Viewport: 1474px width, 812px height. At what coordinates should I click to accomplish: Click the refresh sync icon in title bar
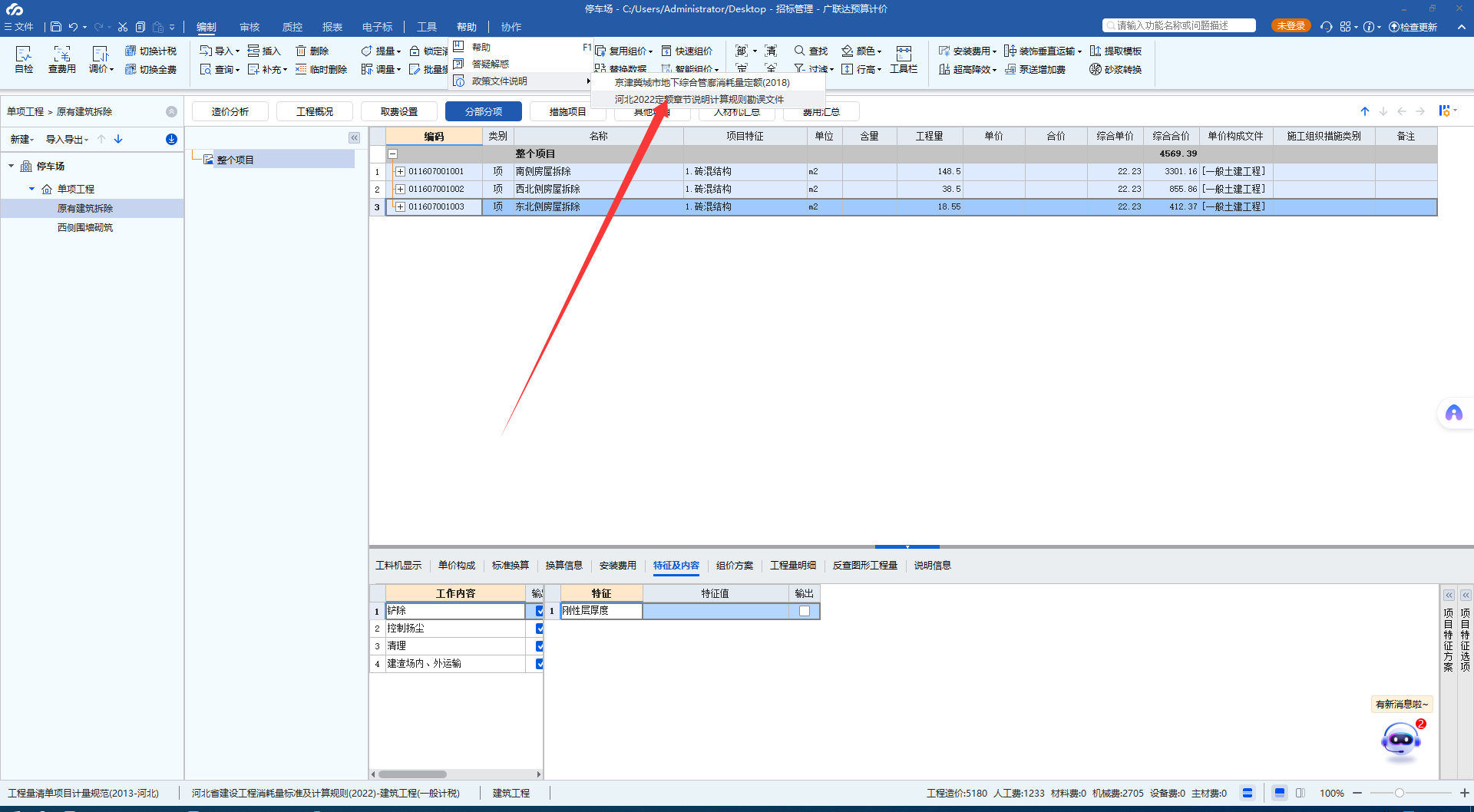pyautogui.click(x=1327, y=27)
